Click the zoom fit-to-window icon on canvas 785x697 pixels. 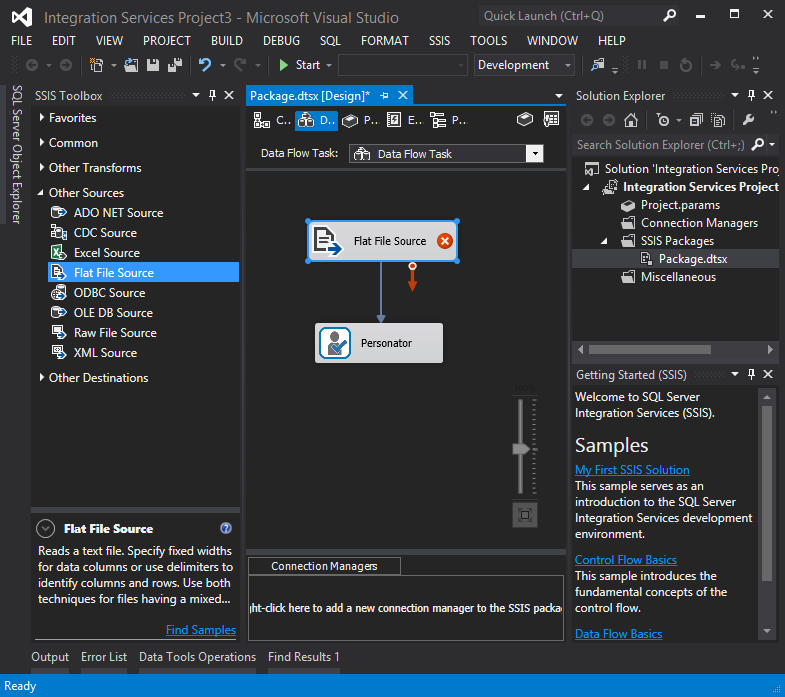[x=525, y=514]
